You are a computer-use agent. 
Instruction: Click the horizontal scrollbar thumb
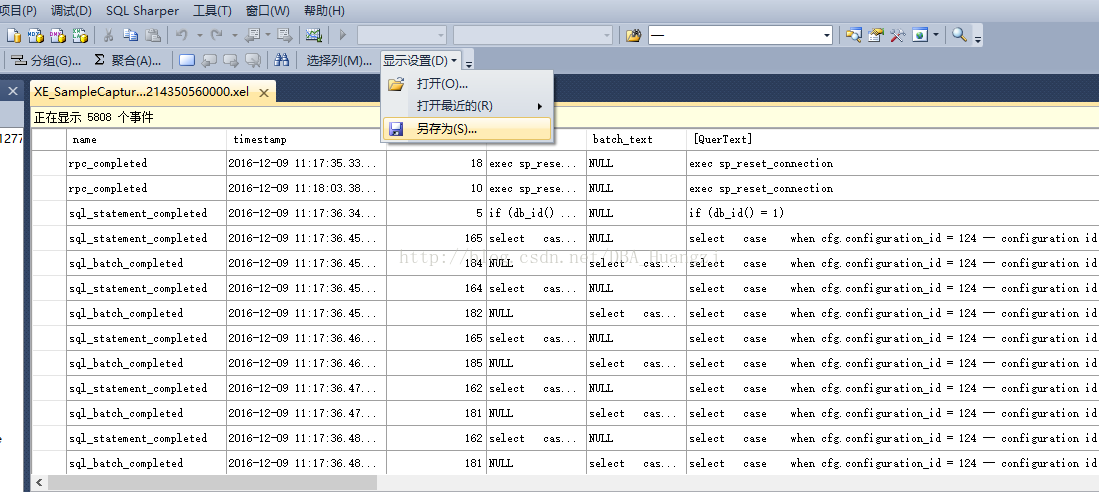pyautogui.click(x=212, y=483)
